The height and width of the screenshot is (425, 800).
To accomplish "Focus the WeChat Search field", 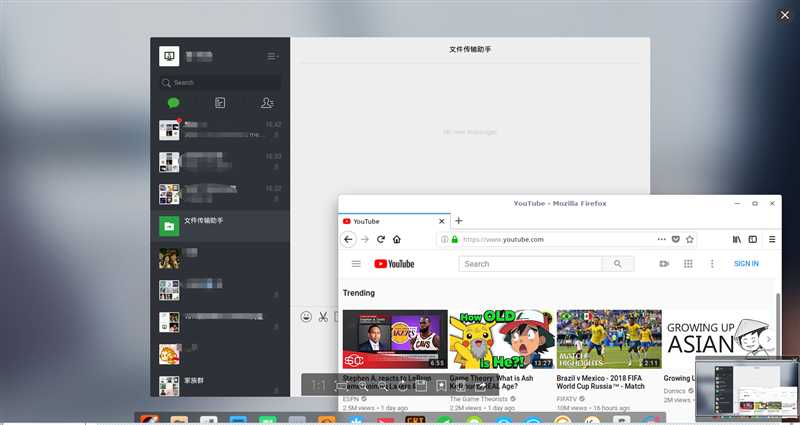I will [220, 82].
